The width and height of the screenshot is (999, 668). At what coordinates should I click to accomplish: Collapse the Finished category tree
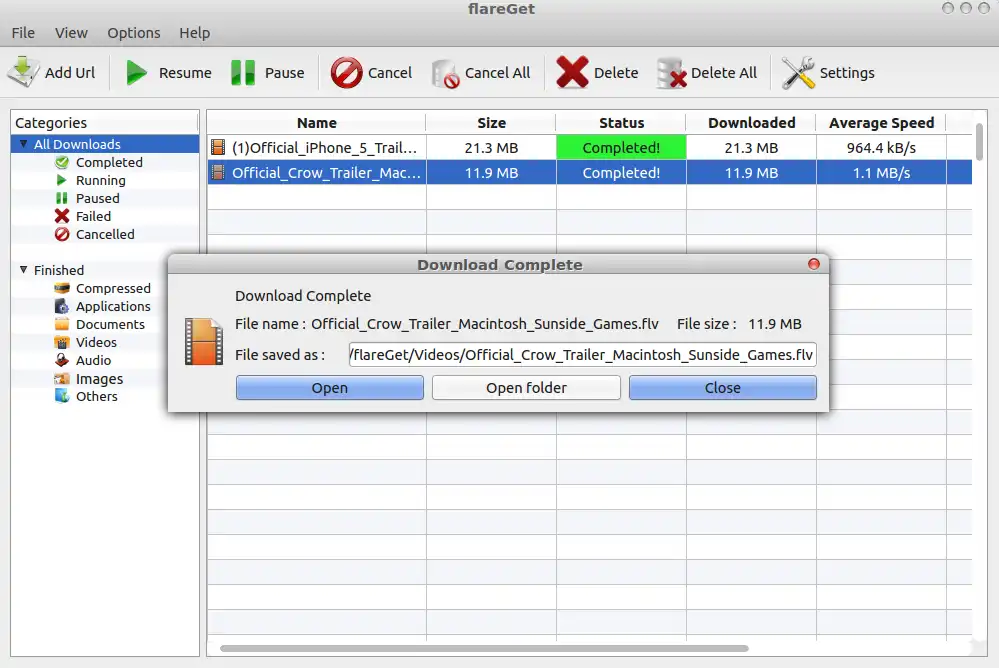tap(24, 270)
